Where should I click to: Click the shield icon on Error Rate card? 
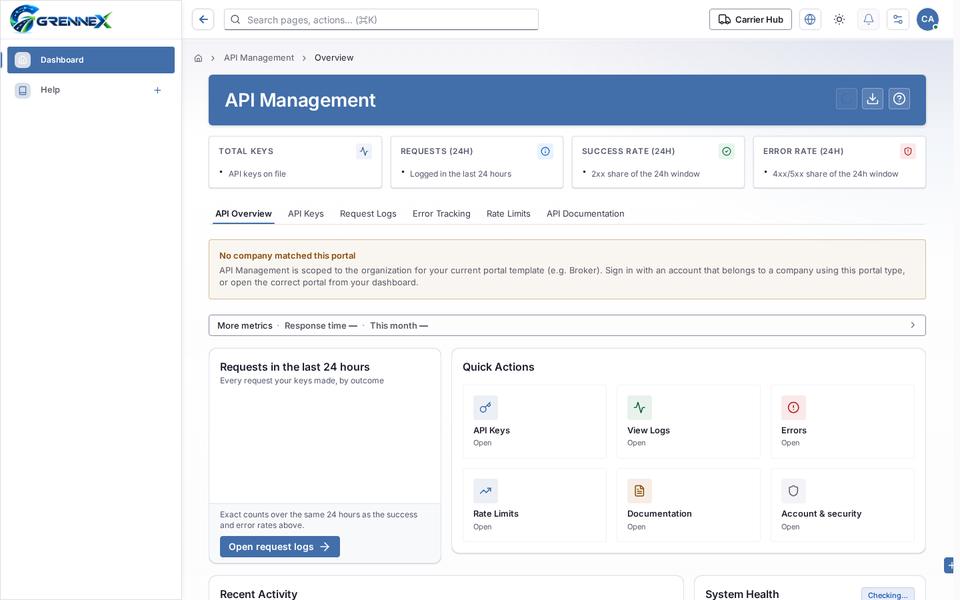coord(907,151)
